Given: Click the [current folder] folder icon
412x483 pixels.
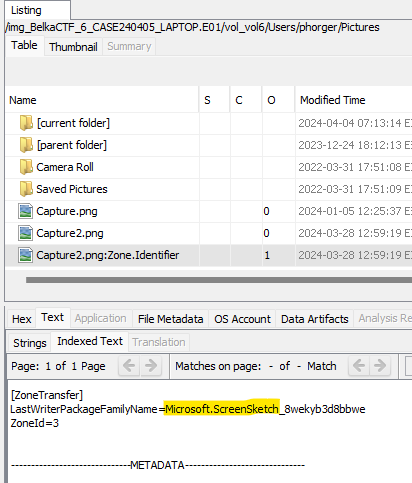Looking at the screenshot, I should [26, 123].
